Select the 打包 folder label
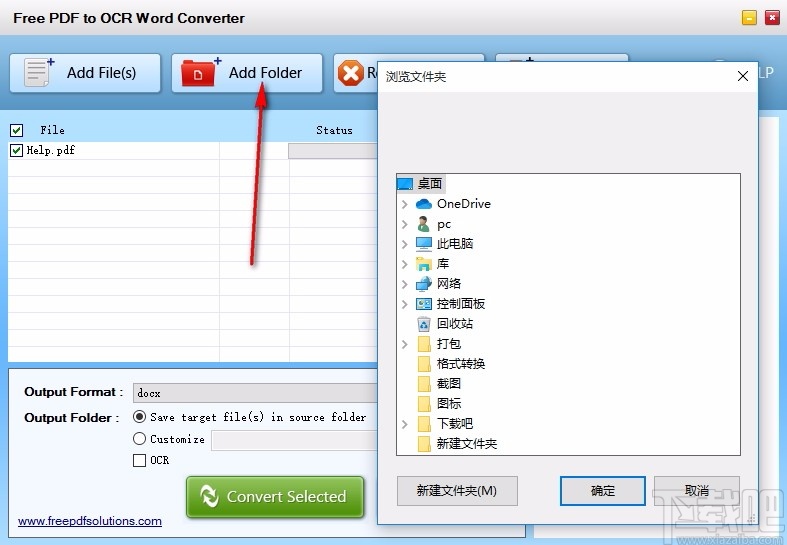This screenshot has width=787, height=545. pyautogui.click(x=449, y=344)
